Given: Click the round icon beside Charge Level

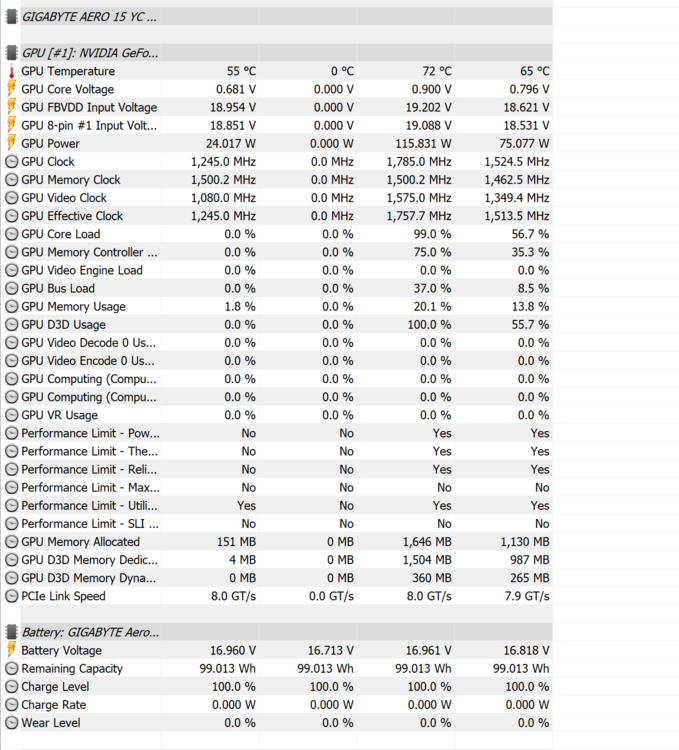Looking at the screenshot, I should (11, 687).
